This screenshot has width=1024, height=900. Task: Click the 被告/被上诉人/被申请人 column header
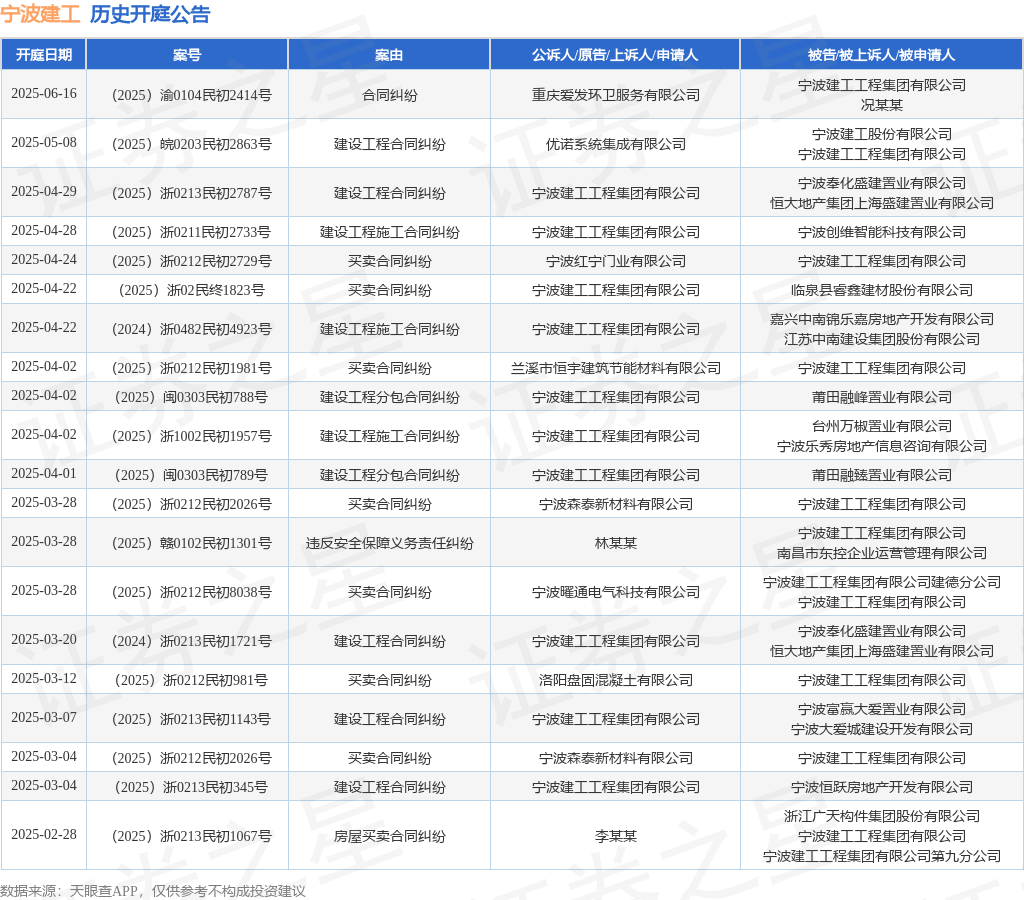882,55
